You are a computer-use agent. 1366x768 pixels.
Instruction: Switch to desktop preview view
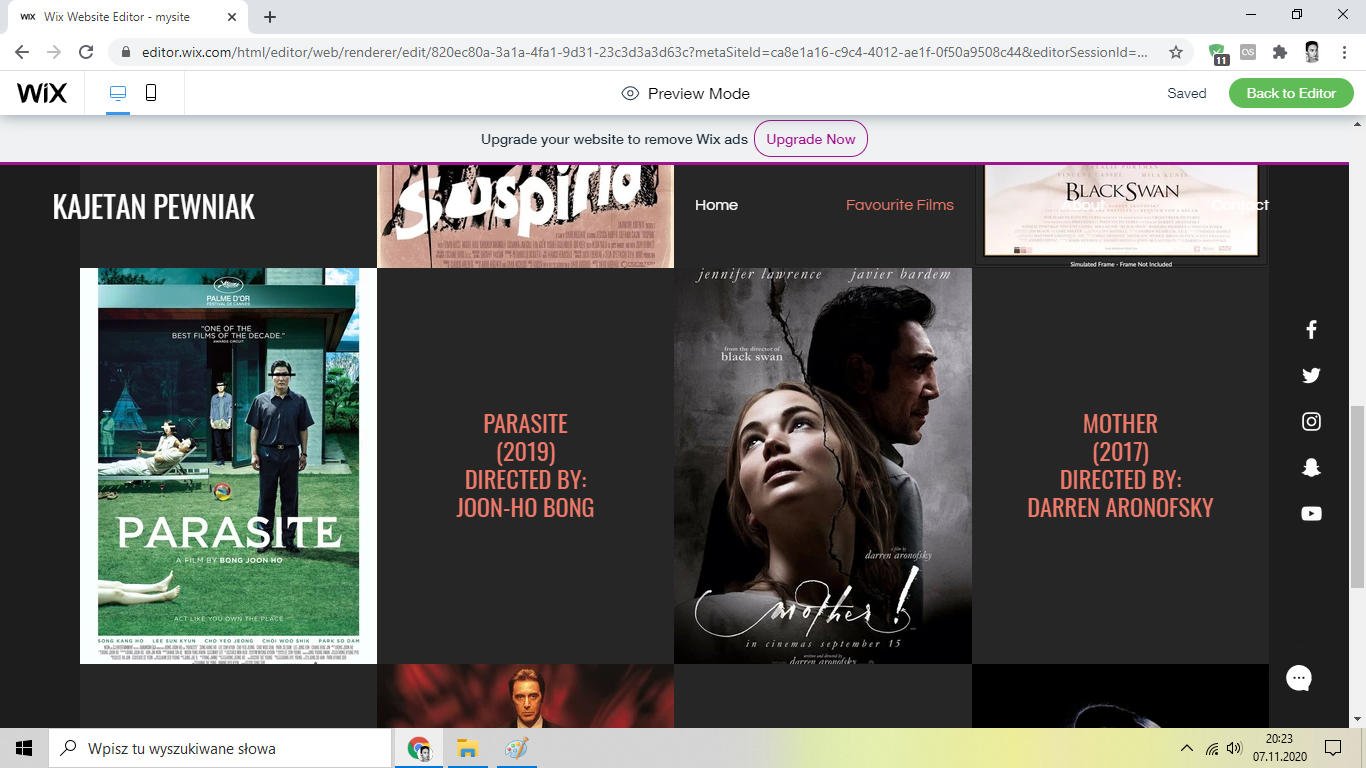coord(118,93)
